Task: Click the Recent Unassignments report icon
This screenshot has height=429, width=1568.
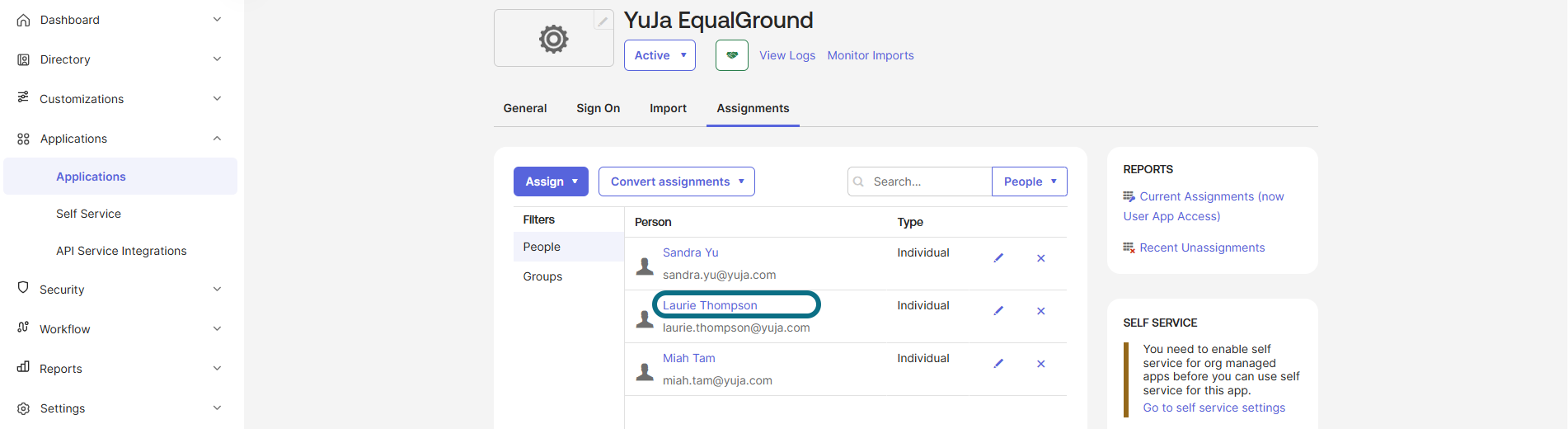Action: [1129, 247]
